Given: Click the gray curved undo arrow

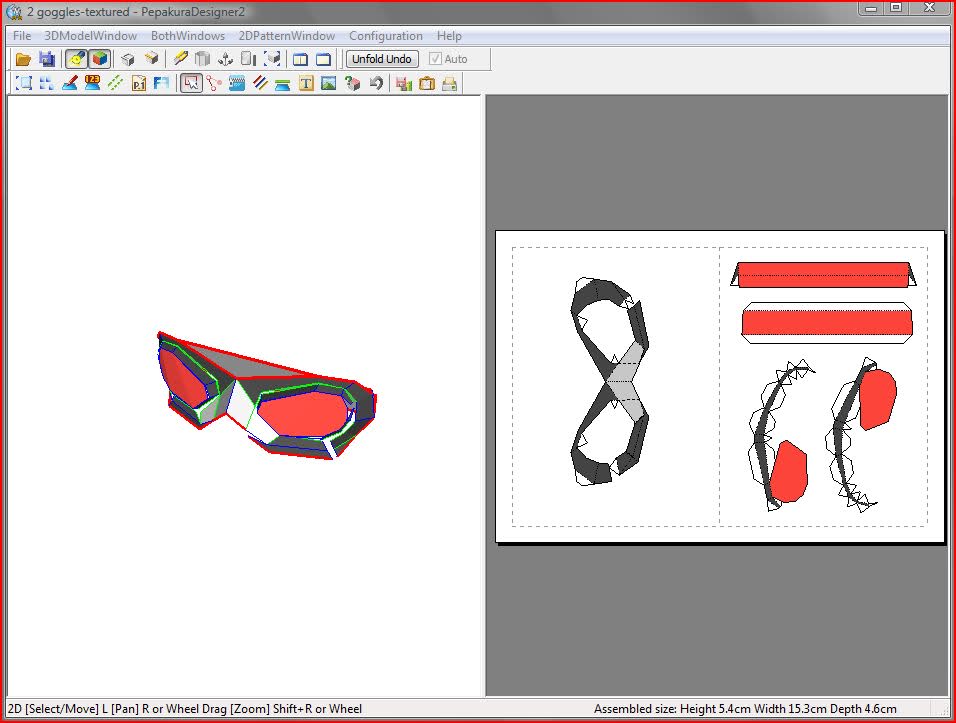Looking at the screenshot, I should [376, 83].
